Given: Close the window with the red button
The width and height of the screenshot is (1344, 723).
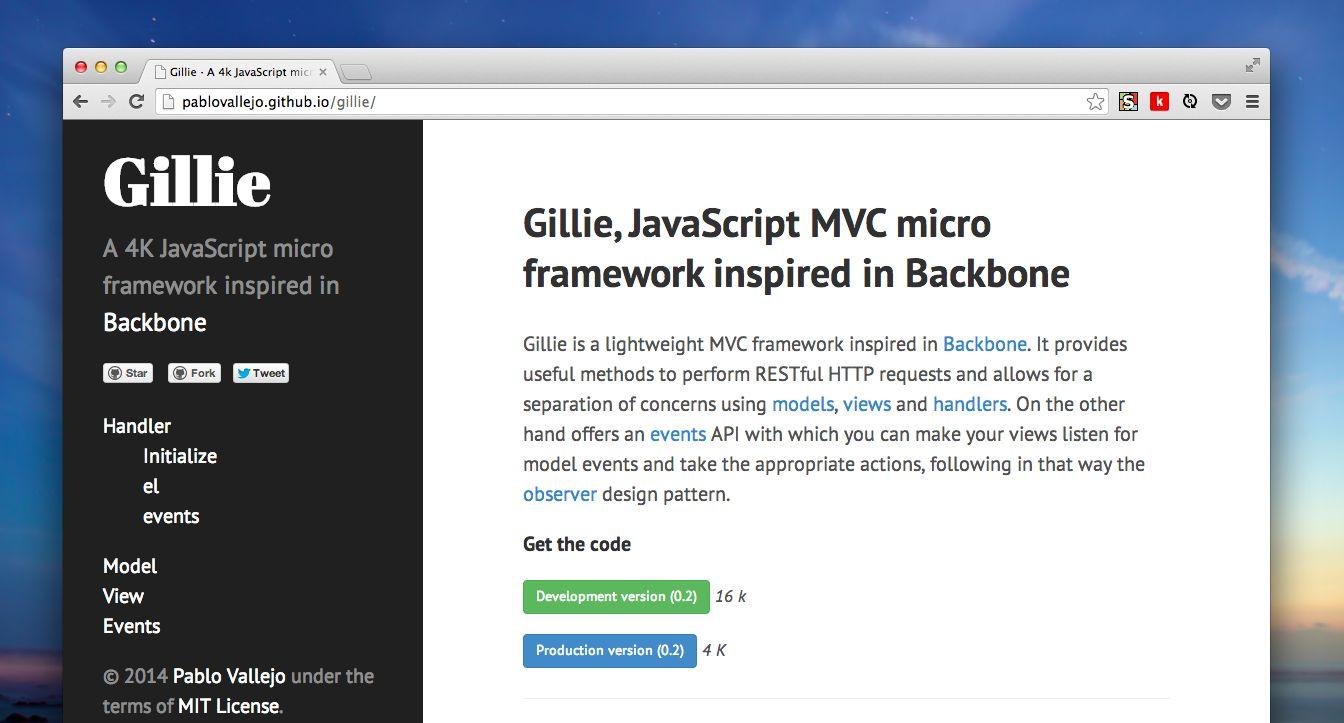Looking at the screenshot, I should [81, 67].
